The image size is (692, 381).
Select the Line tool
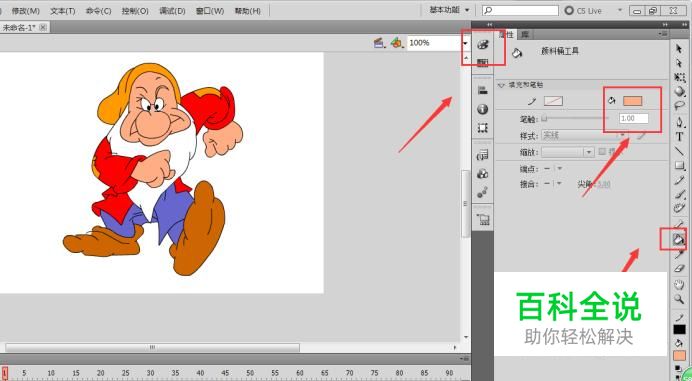[680, 151]
